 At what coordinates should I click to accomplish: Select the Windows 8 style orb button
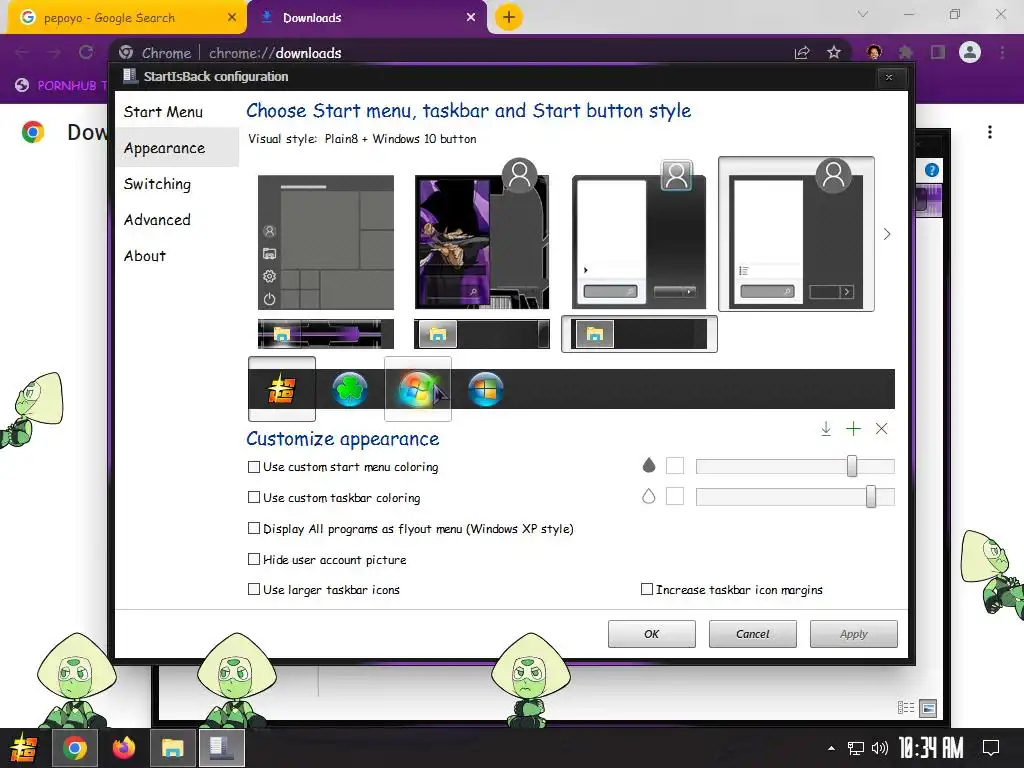click(x=486, y=389)
